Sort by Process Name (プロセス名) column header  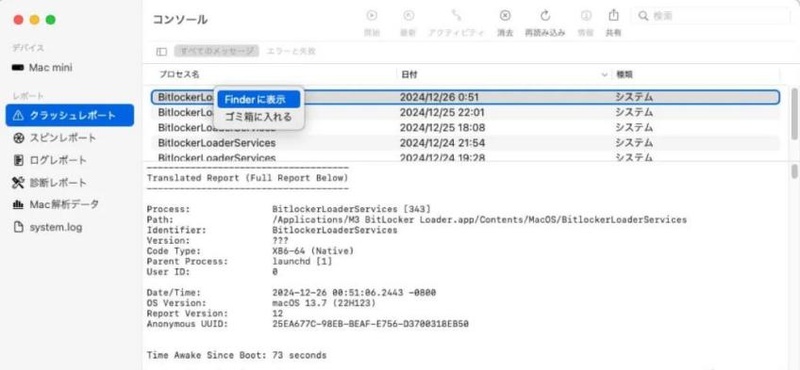(x=180, y=75)
